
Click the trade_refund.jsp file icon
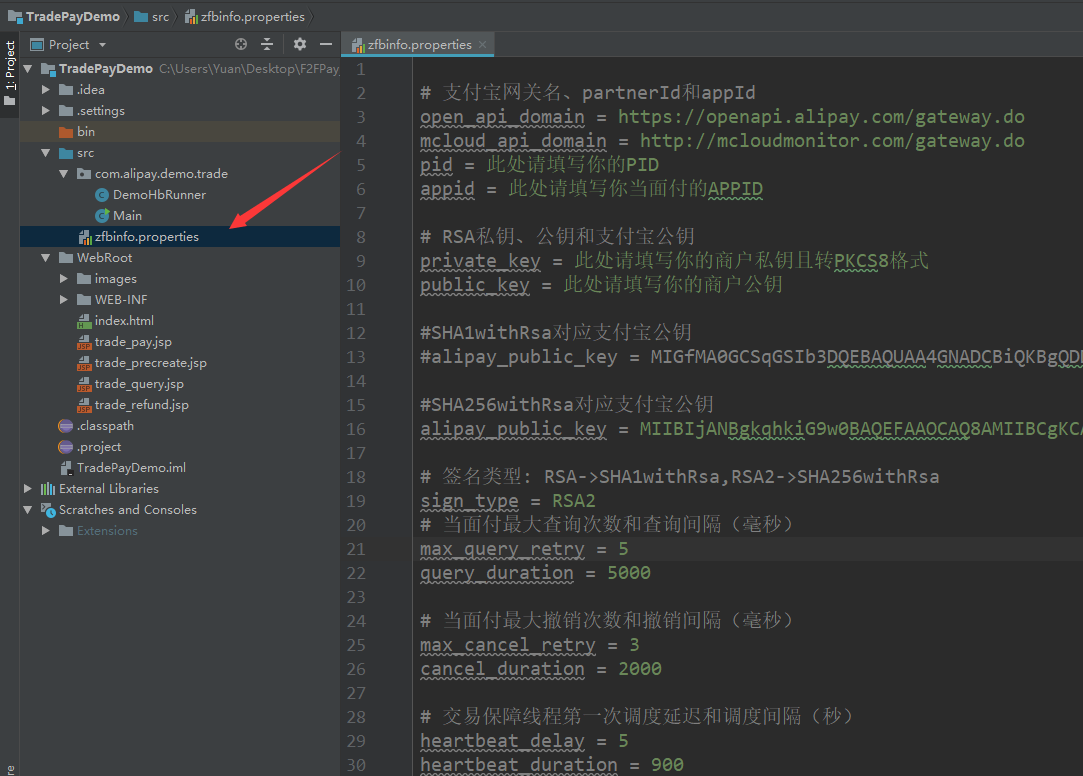pyautogui.click(x=84, y=405)
